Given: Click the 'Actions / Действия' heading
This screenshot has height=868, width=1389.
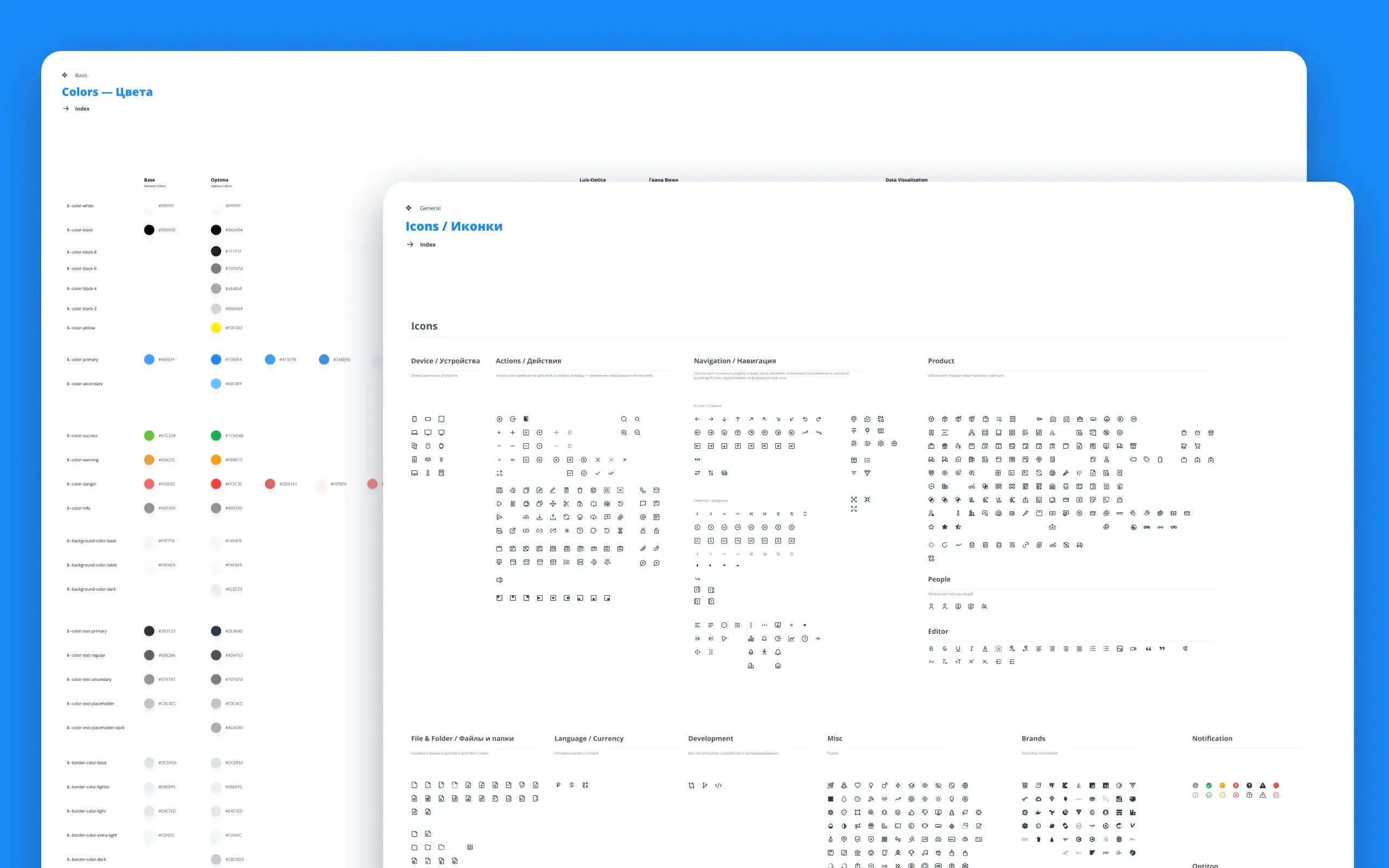Looking at the screenshot, I should tap(528, 361).
